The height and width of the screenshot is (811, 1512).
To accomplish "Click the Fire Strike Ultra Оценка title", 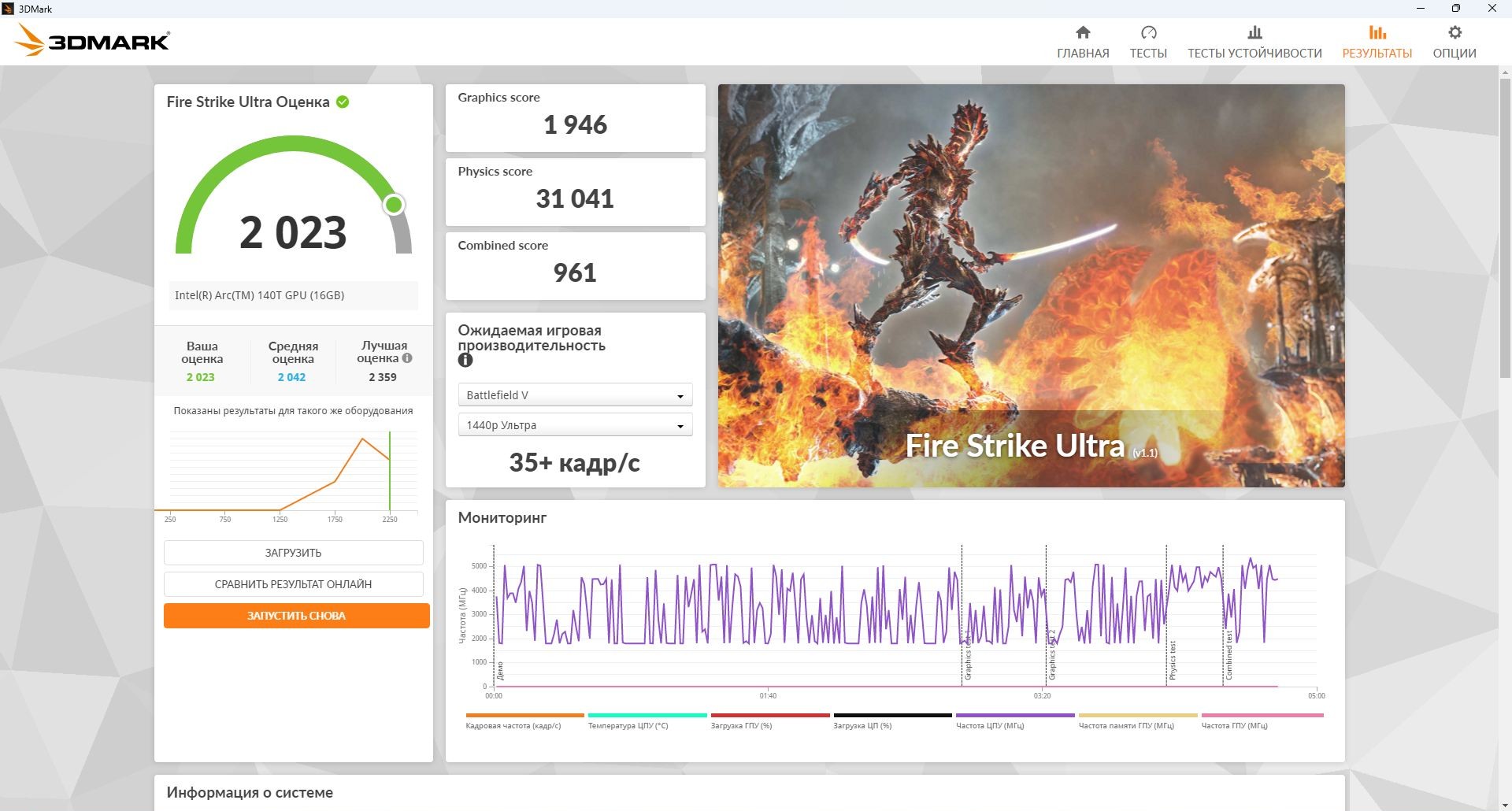I will point(248,102).
